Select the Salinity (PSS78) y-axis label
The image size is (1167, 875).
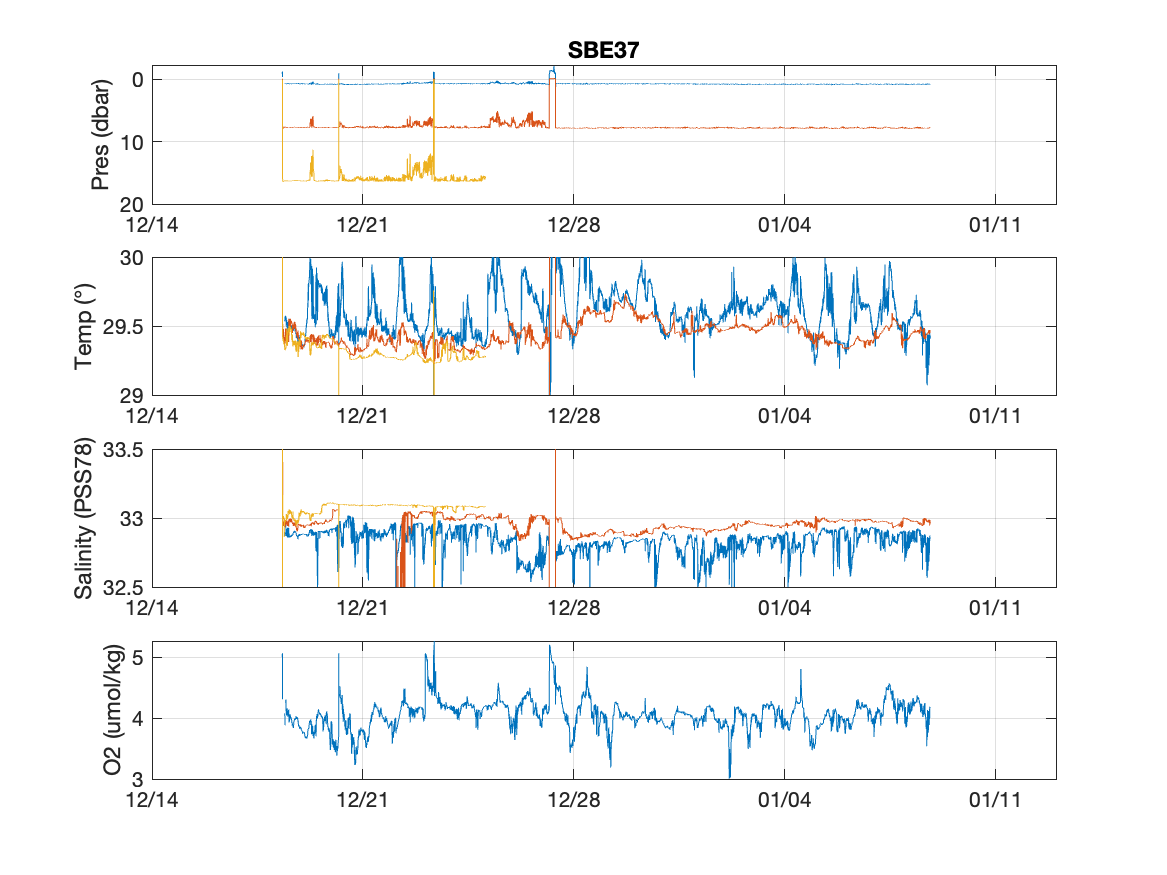[84, 519]
